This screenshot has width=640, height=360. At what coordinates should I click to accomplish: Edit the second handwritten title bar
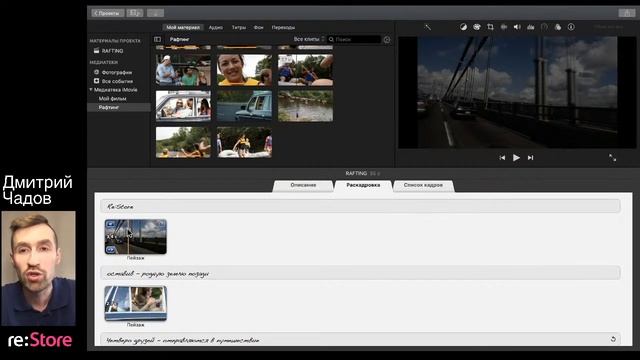[x=360, y=273]
